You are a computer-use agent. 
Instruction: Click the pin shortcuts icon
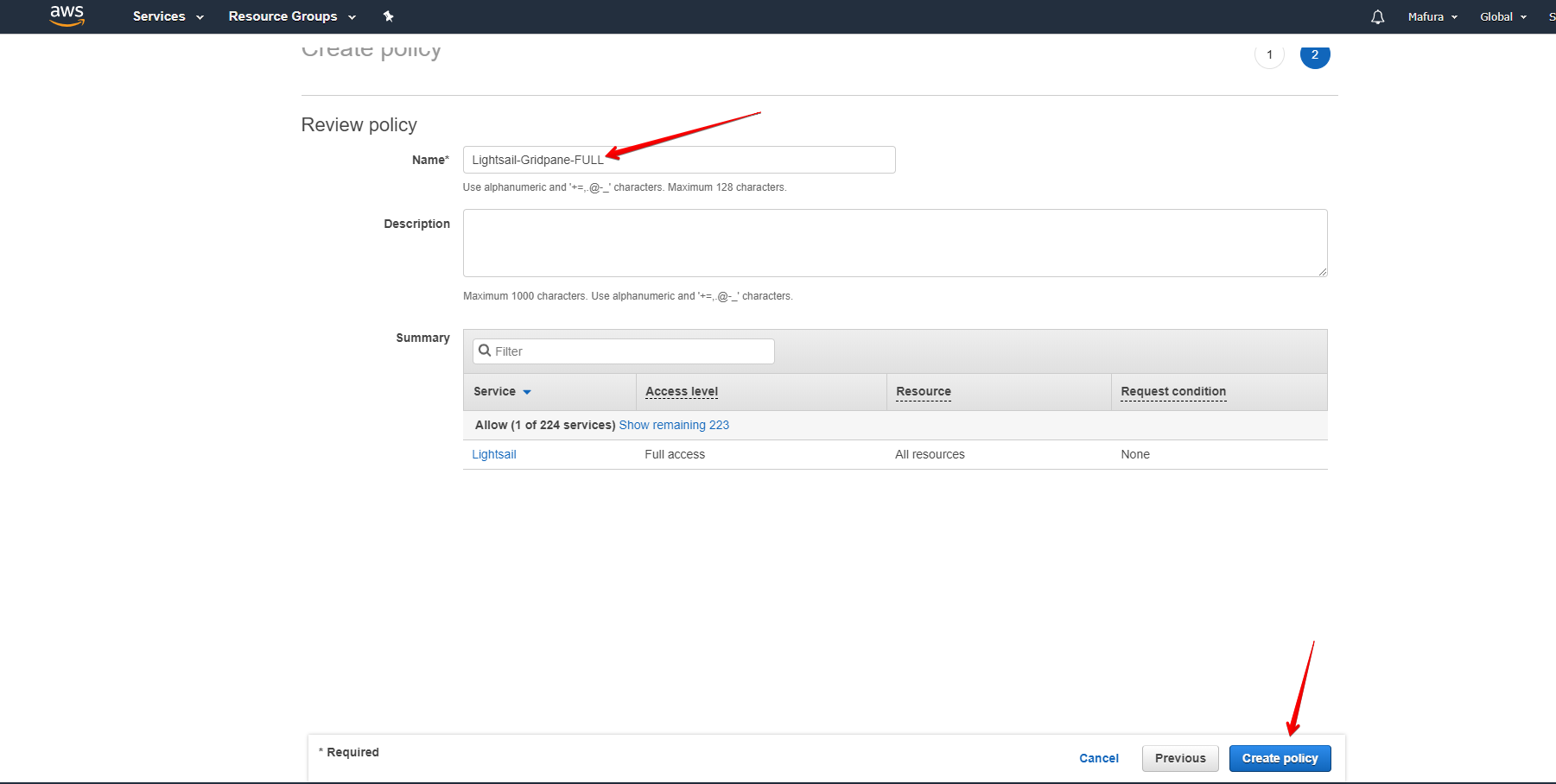(x=389, y=16)
